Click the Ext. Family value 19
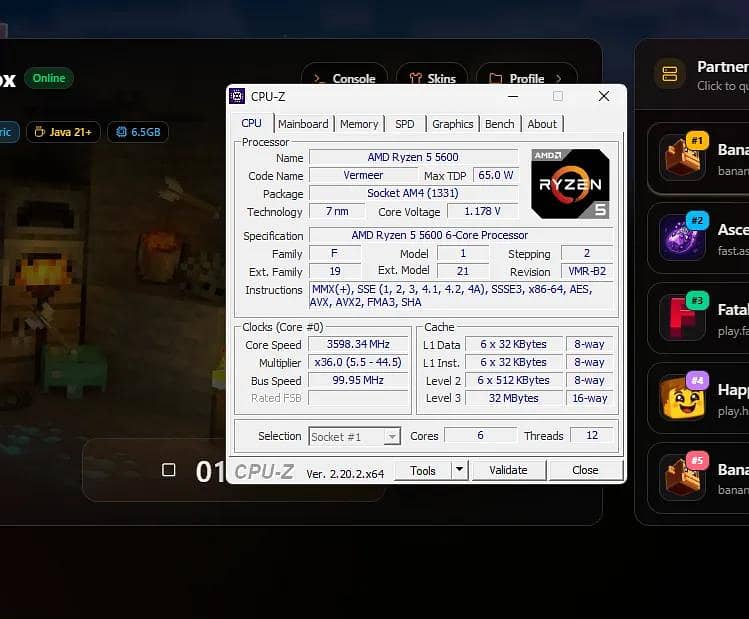Screen dimensions: 749x619 (x=335, y=271)
